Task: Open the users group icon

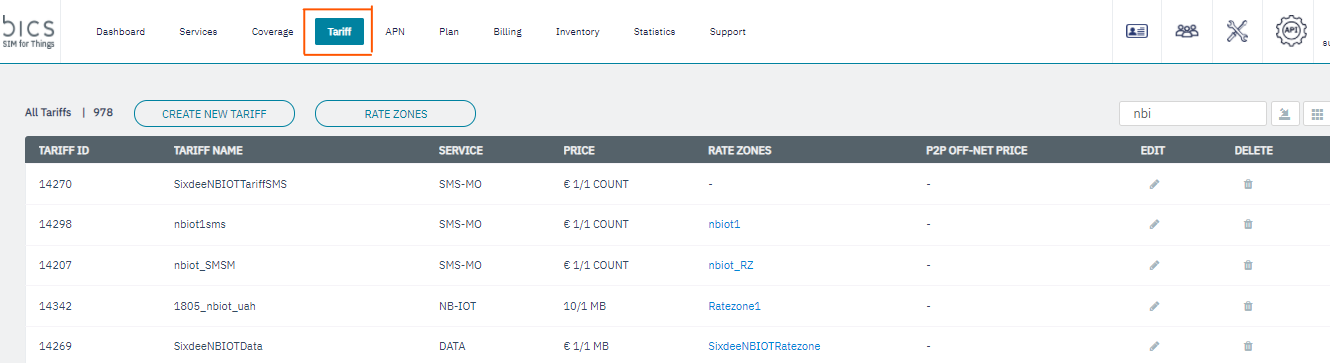Action: [x=1187, y=31]
